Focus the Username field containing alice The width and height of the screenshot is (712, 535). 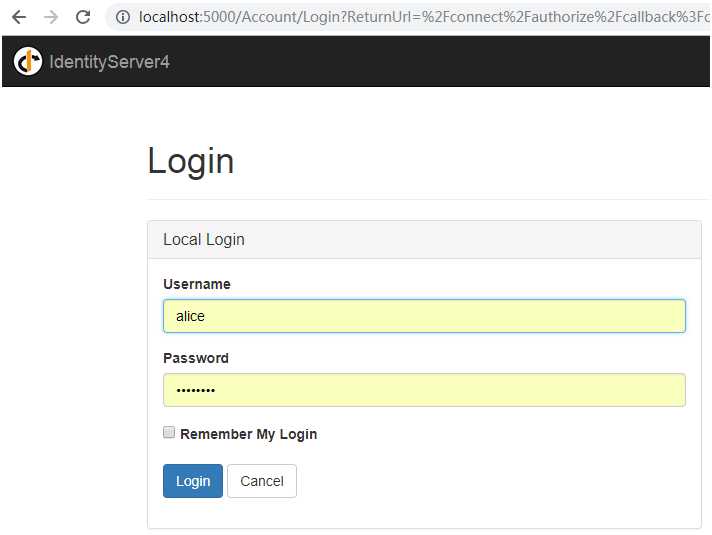pyautogui.click(x=424, y=316)
